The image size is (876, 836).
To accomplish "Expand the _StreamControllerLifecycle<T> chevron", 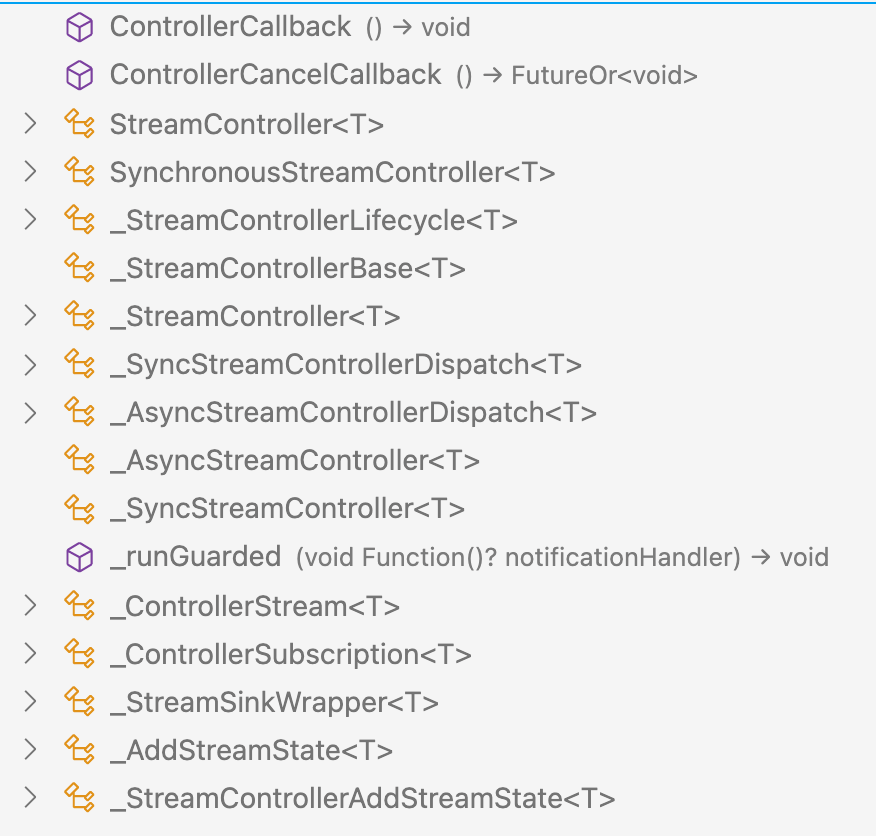I will [x=30, y=220].
